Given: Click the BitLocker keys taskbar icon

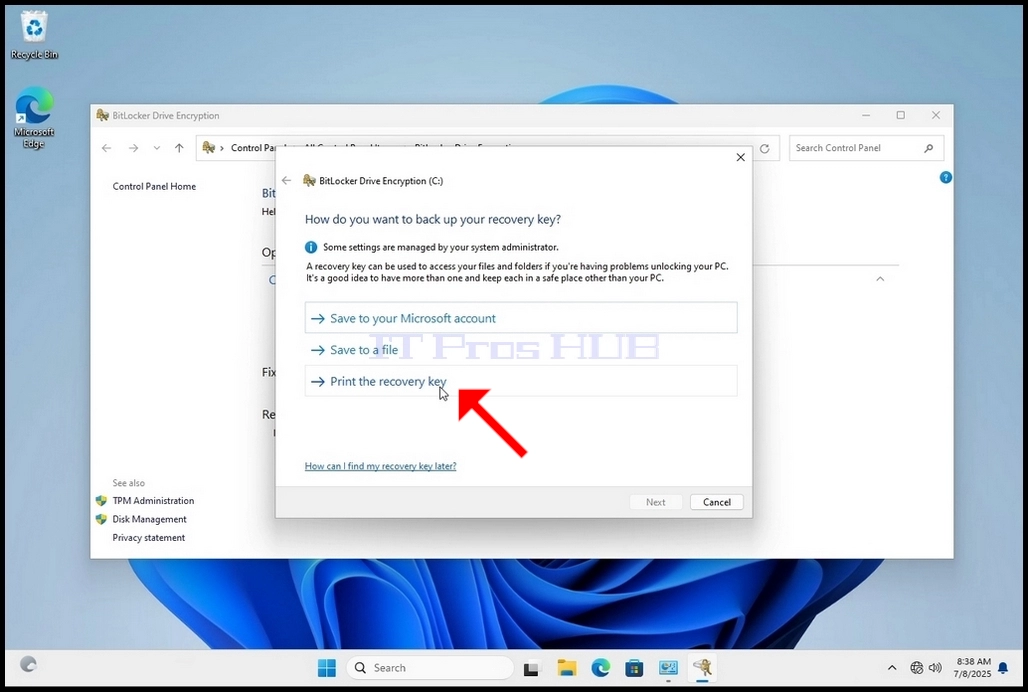Looking at the screenshot, I should click(x=702, y=668).
